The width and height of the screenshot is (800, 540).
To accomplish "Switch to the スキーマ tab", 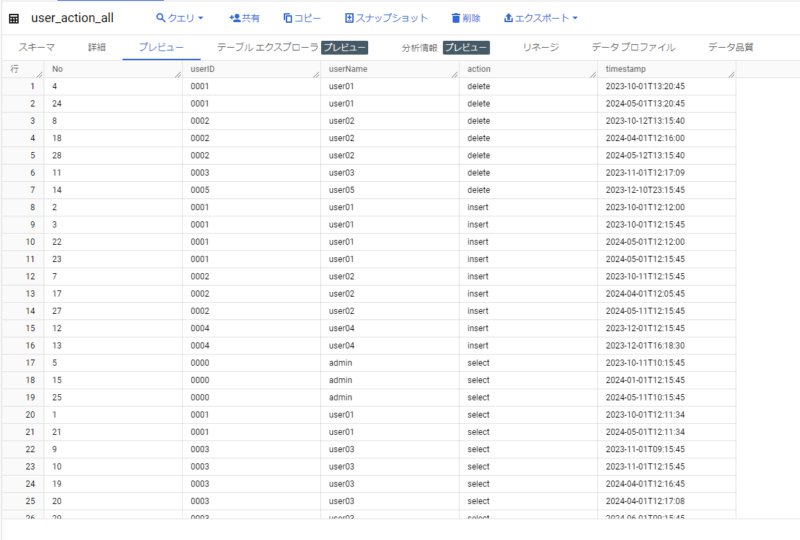I will [37, 47].
